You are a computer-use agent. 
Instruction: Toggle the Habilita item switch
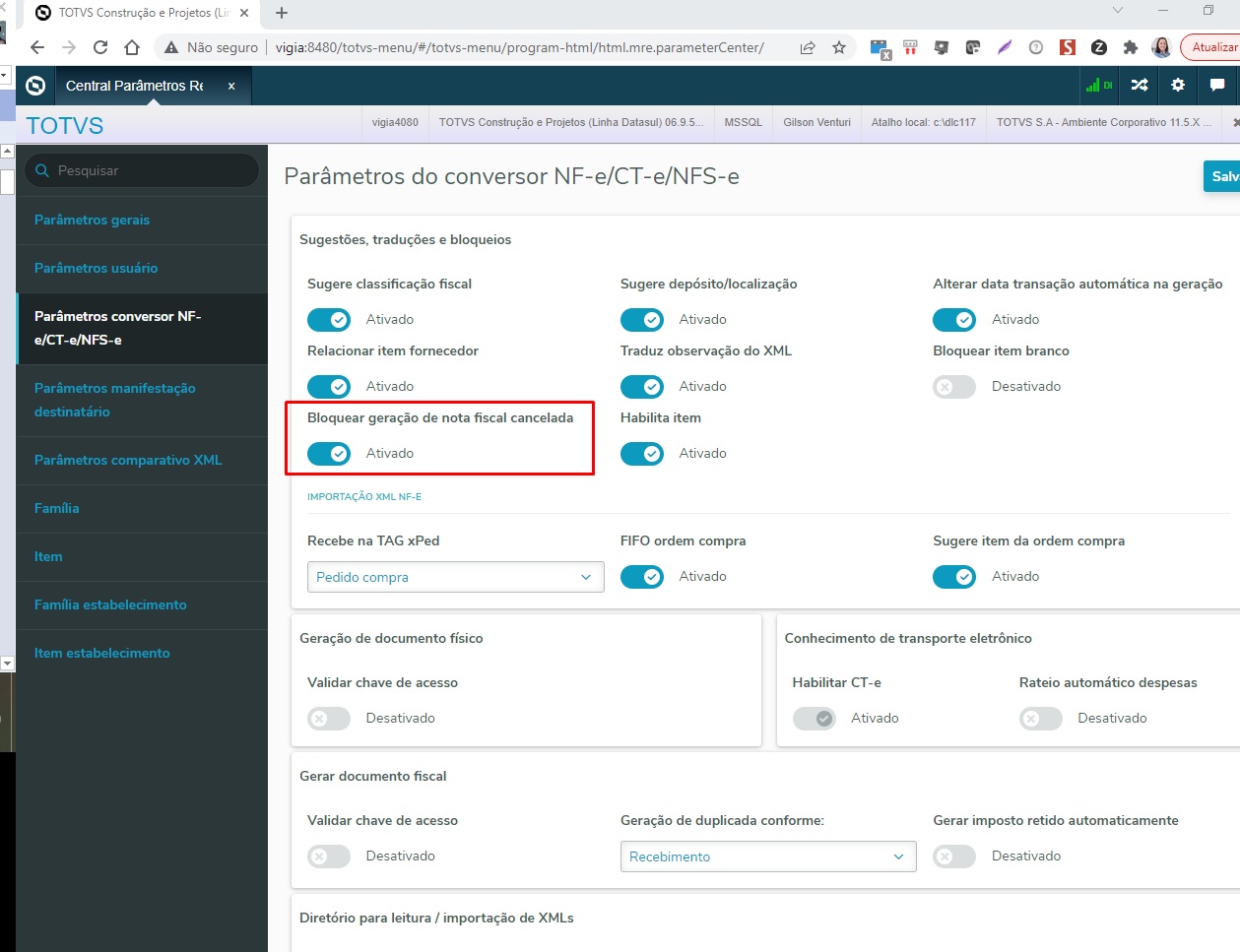[x=642, y=454]
